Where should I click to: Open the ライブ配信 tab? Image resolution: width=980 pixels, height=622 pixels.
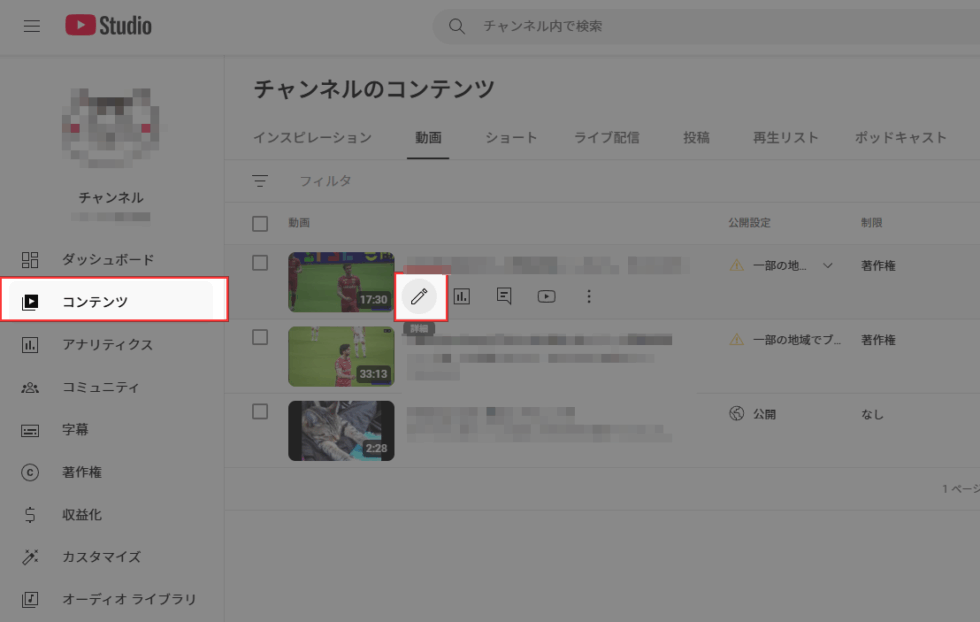(606, 138)
